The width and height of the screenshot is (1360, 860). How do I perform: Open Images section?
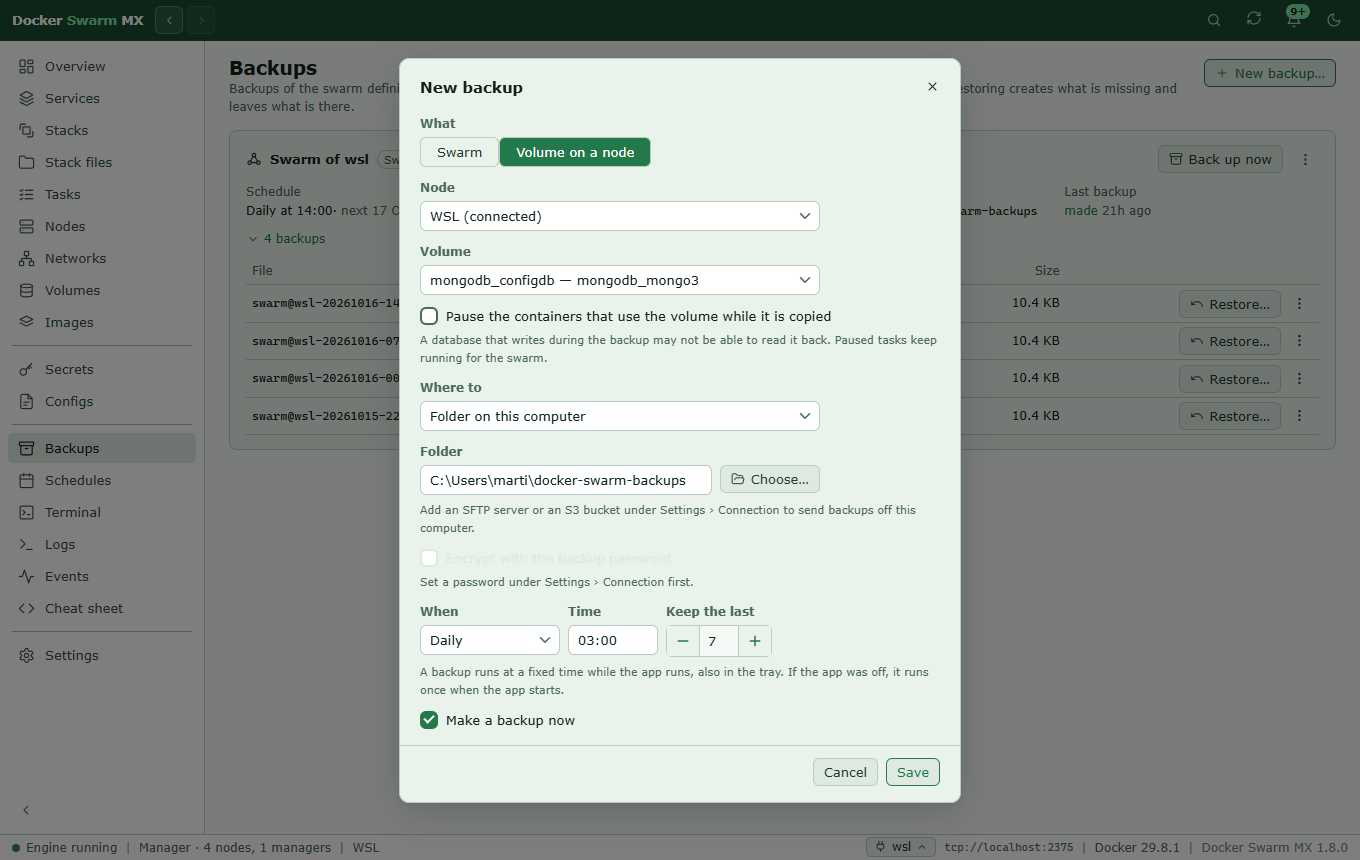(102, 322)
